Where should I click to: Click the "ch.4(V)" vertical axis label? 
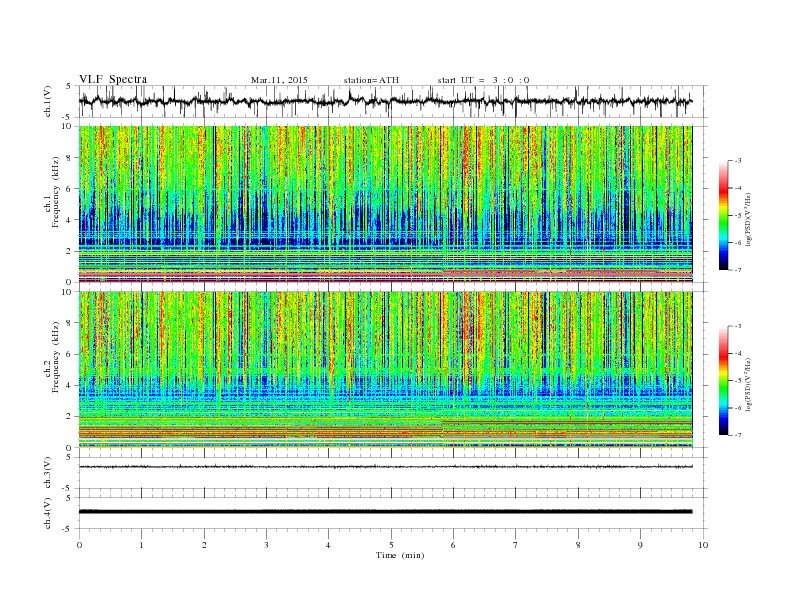[x=48, y=513]
